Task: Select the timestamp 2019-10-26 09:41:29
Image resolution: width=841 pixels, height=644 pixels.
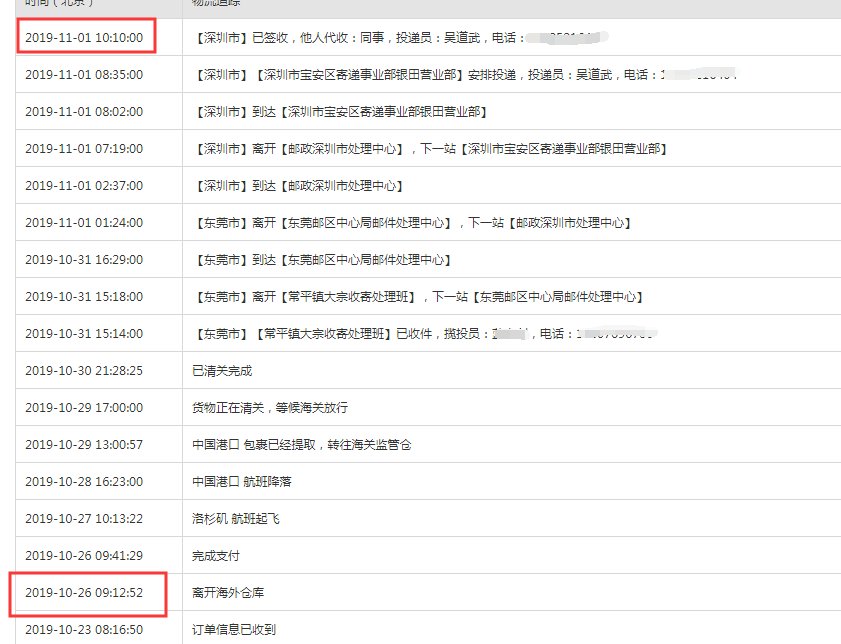Action: click(x=84, y=556)
